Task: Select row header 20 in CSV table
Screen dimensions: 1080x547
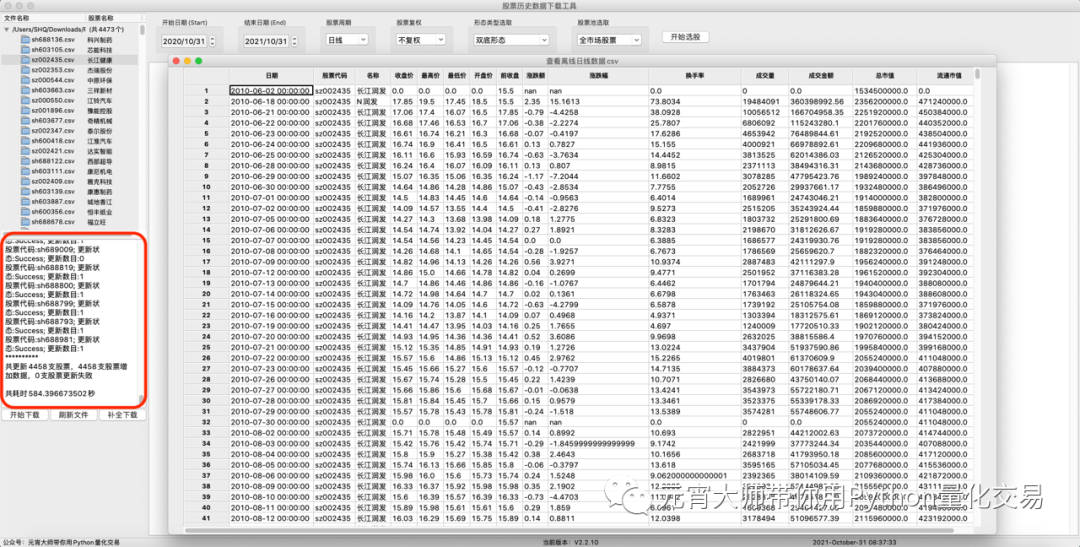Action: (x=206, y=293)
